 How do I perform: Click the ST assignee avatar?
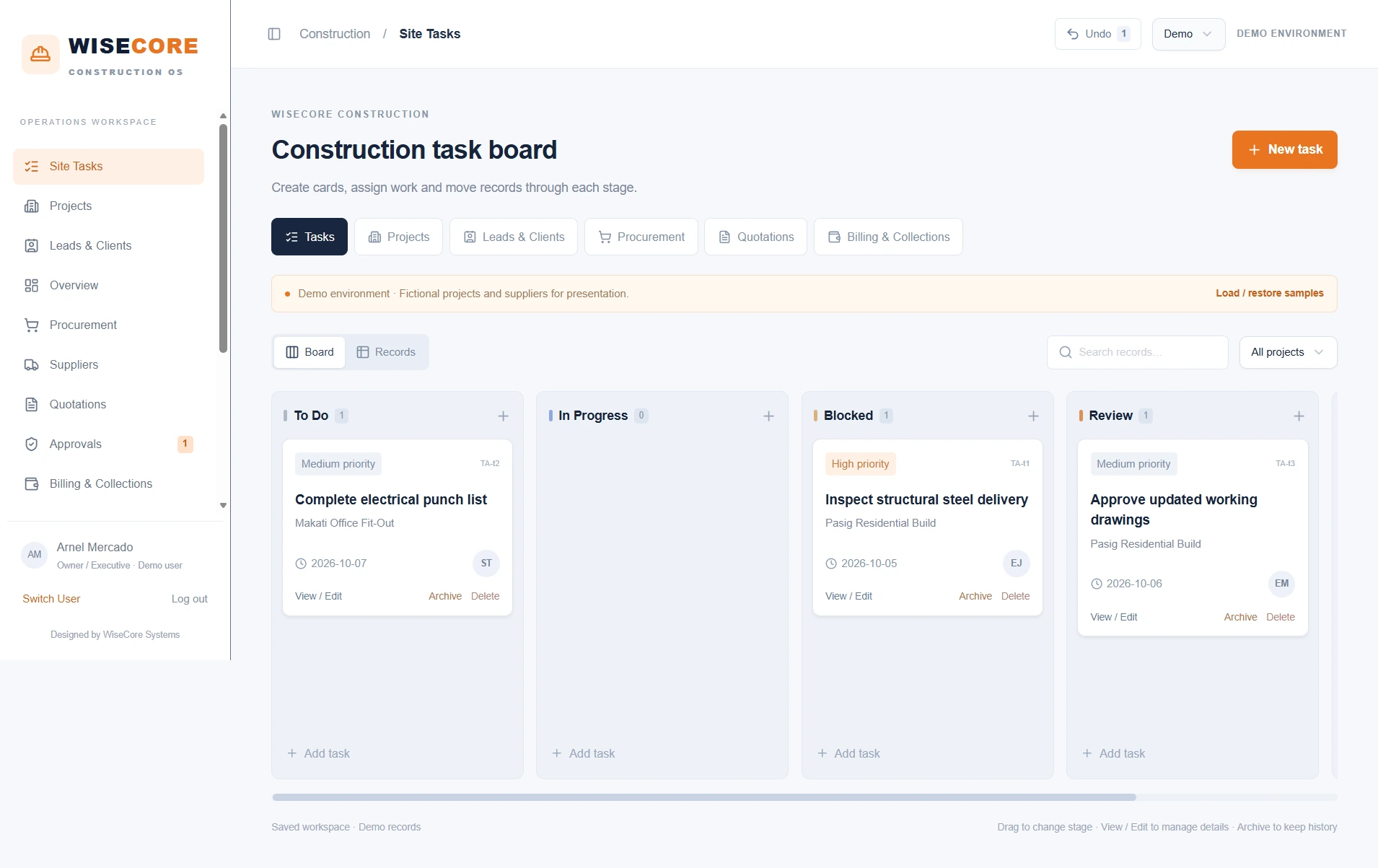point(486,563)
